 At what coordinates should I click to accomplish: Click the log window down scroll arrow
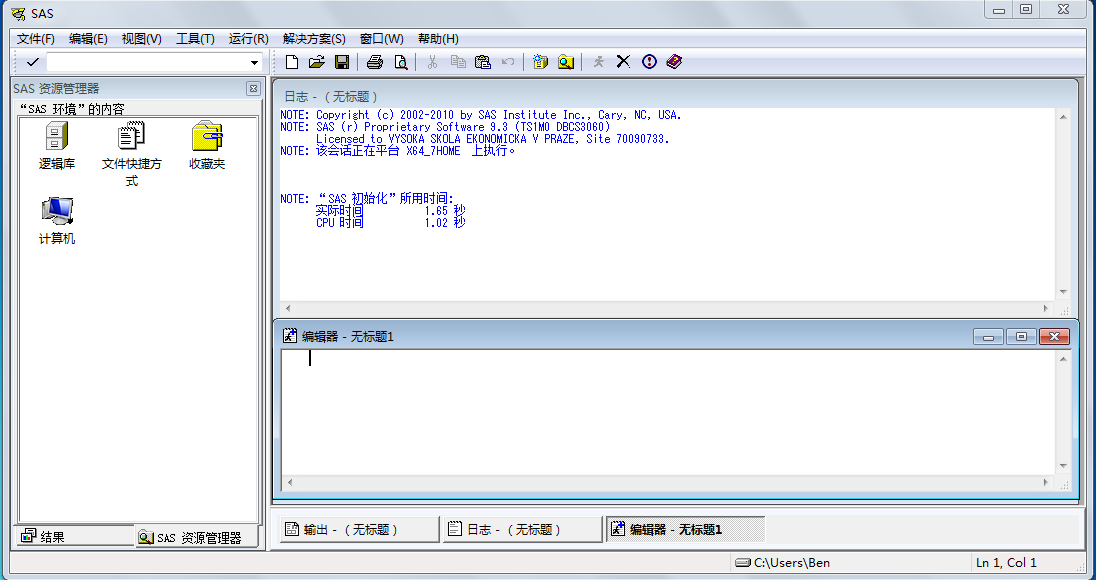pyautogui.click(x=1063, y=292)
